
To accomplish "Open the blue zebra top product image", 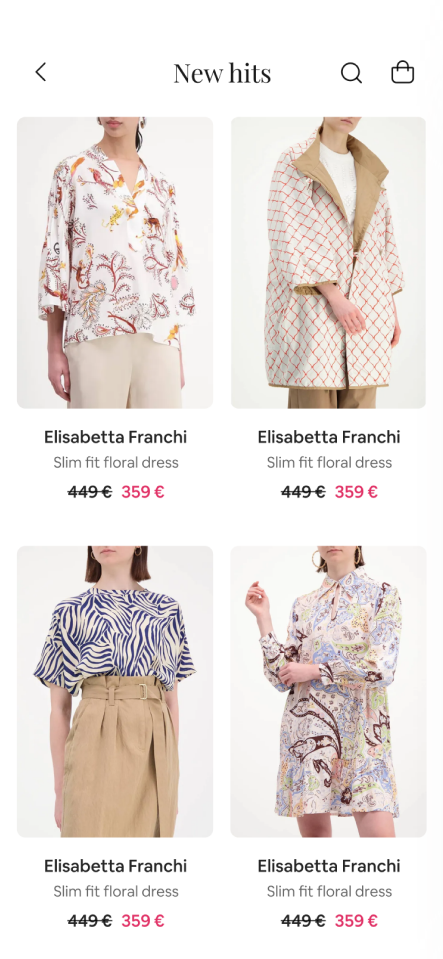I will tap(115, 691).
